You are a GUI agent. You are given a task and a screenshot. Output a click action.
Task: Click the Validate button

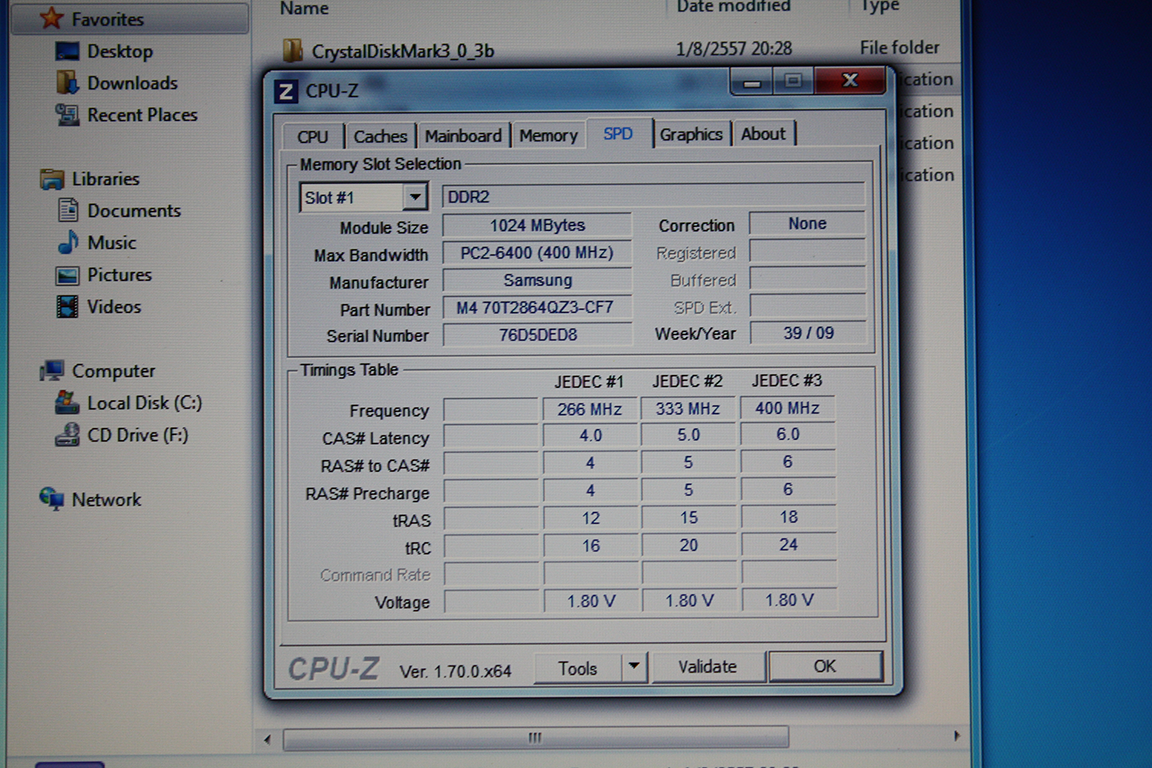coord(708,667)
